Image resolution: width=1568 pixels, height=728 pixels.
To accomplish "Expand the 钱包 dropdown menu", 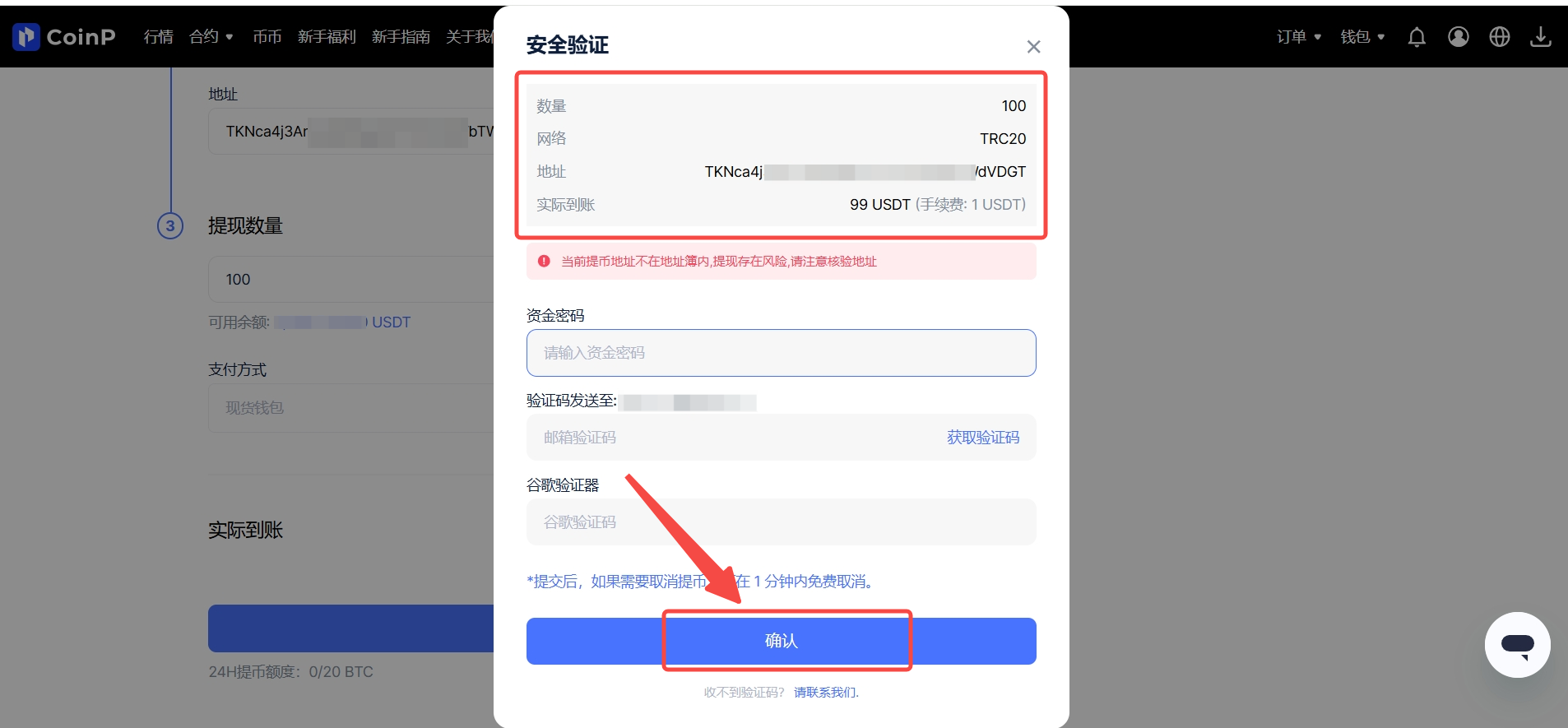I will click(1362, 36).
